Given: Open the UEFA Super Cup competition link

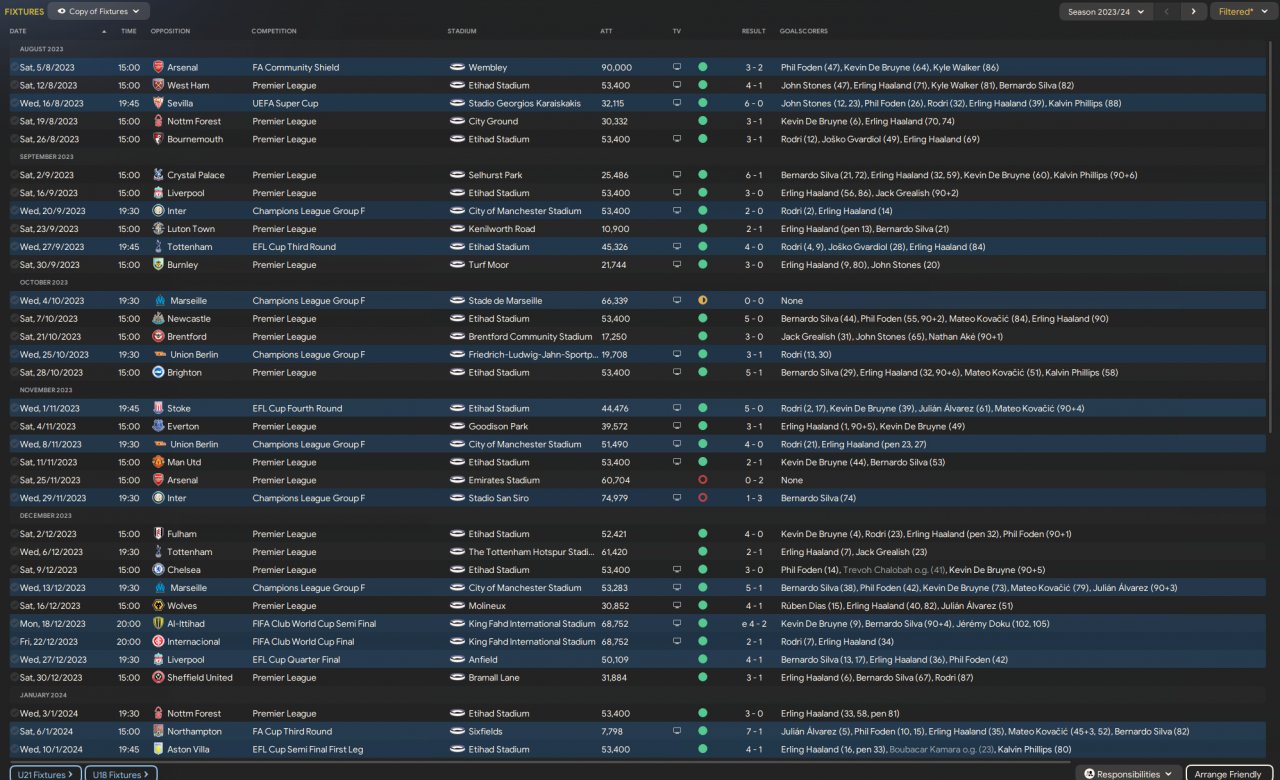Looking at the screenshot, I should (x=285, y=103).
